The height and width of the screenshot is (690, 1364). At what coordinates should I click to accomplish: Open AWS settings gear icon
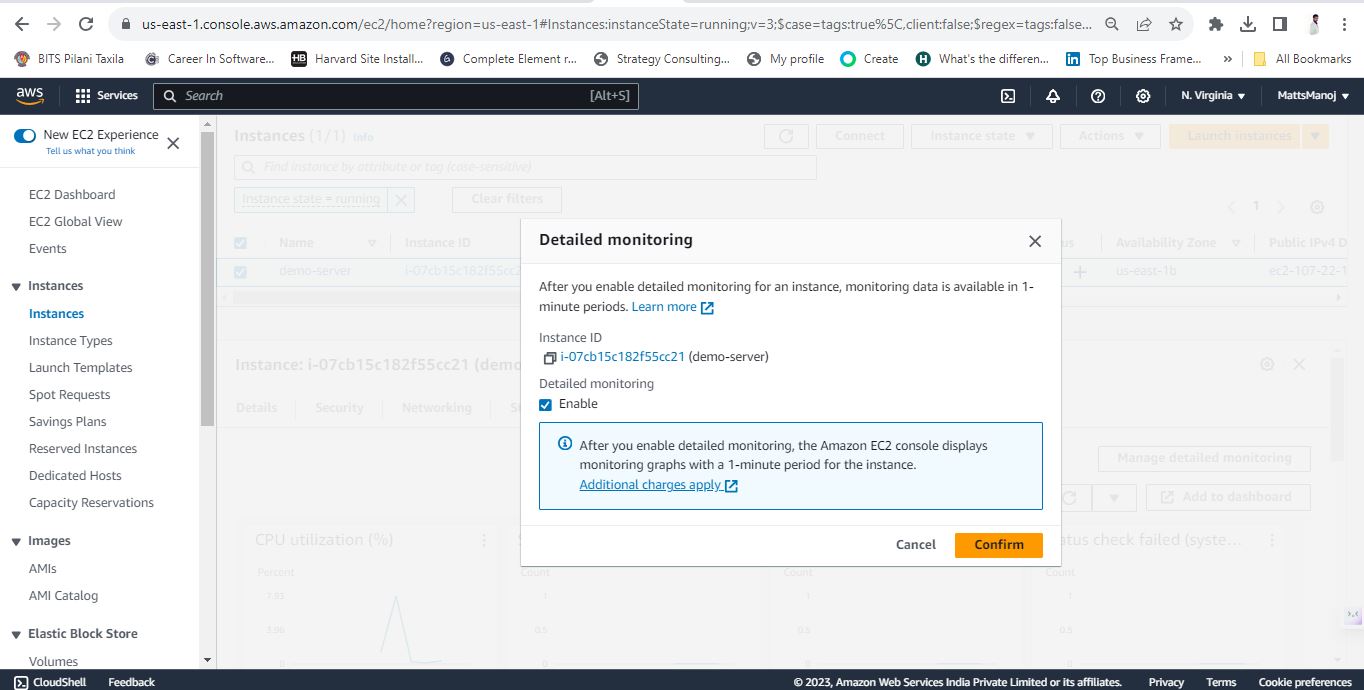pyautogui.click(x=1143, y=96)
